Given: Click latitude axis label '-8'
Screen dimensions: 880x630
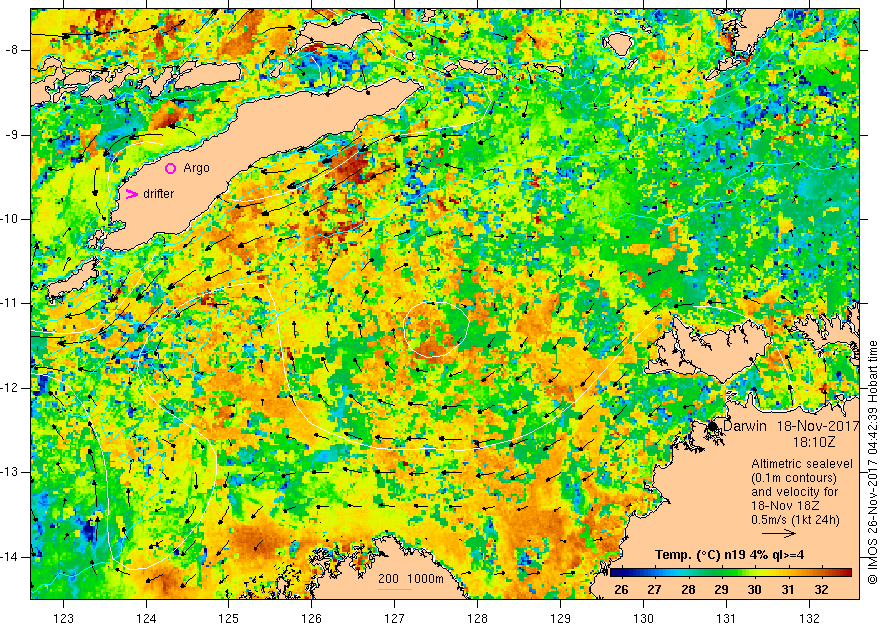Looking at the screenshot, I should coord(13,50).
